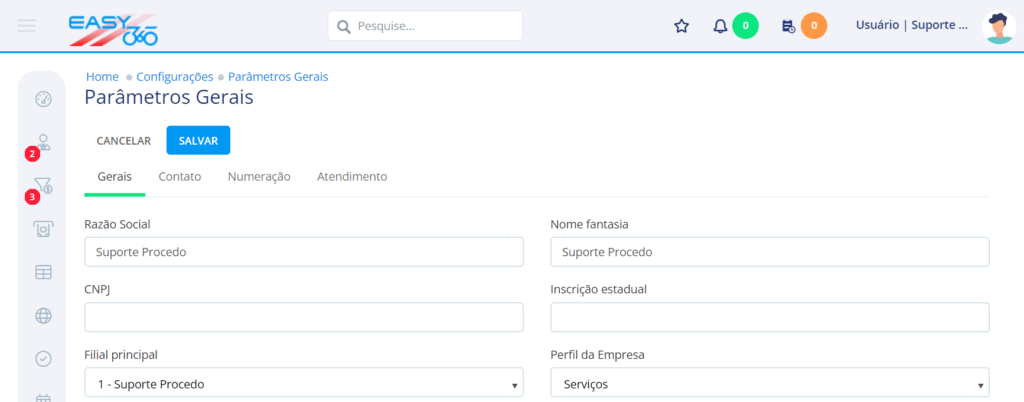
Task: Click the CNPJ label
Action: click(97, 290)
